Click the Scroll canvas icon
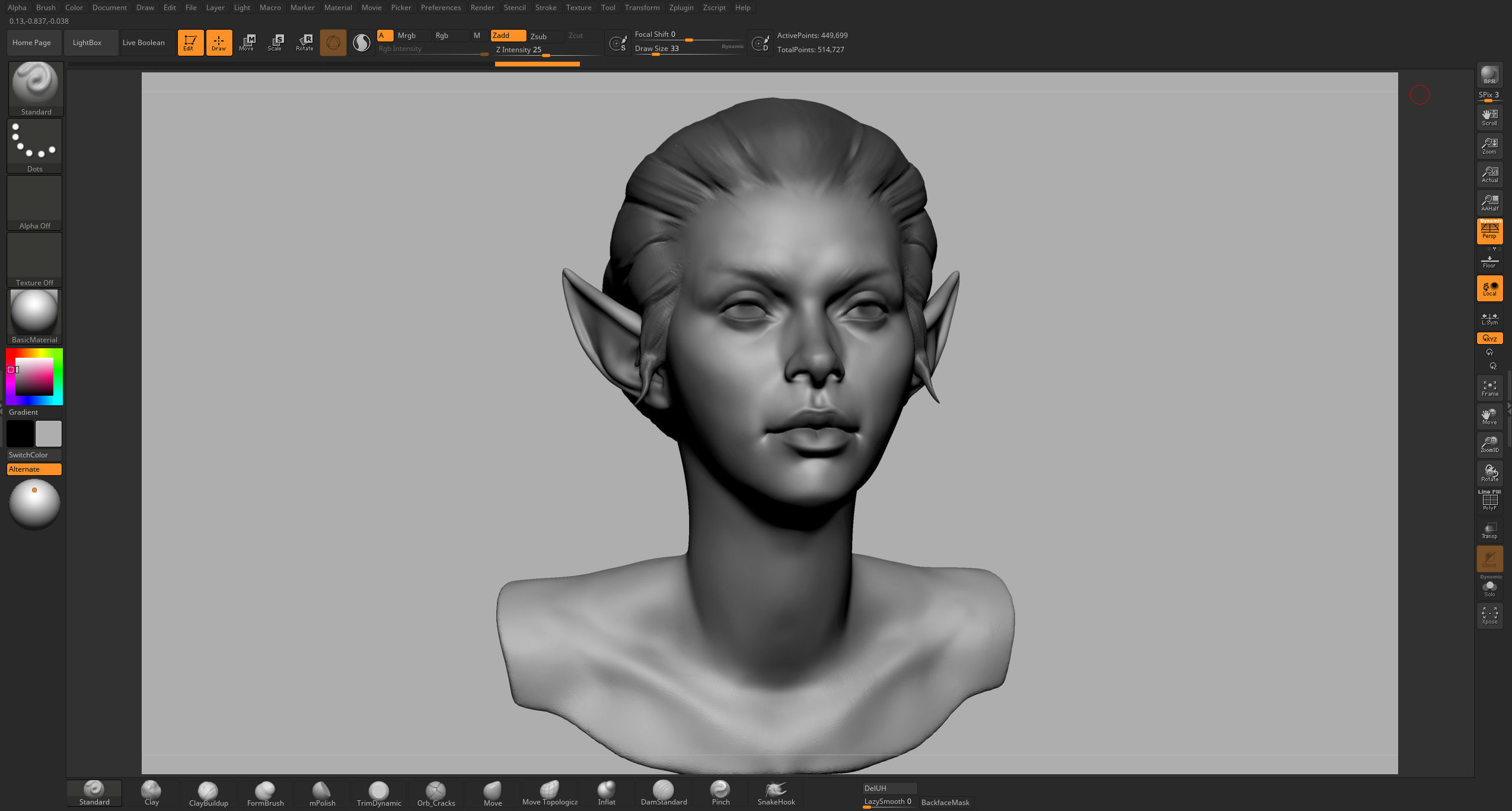Viewport: 1512px width, 811px height. coord(1489,117)
